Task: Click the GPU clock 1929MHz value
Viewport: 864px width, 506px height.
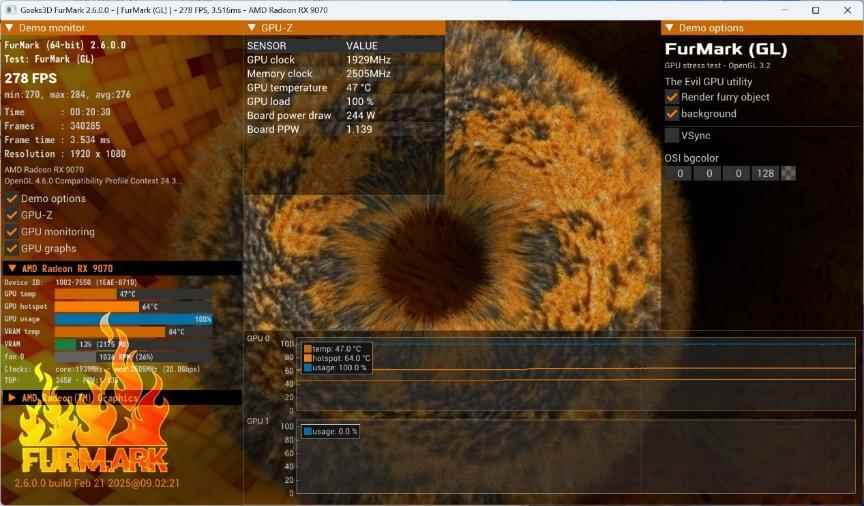Action: click(368, 60)
